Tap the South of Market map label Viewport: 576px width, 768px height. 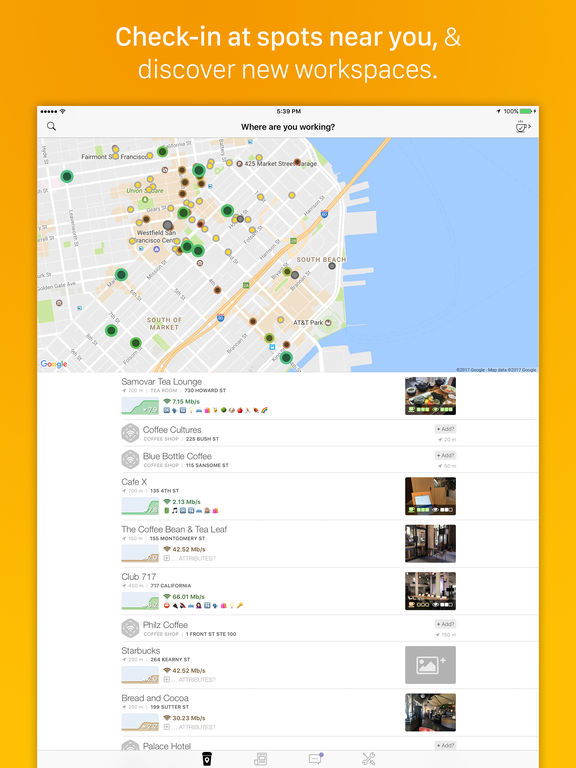tap(164, 323)
